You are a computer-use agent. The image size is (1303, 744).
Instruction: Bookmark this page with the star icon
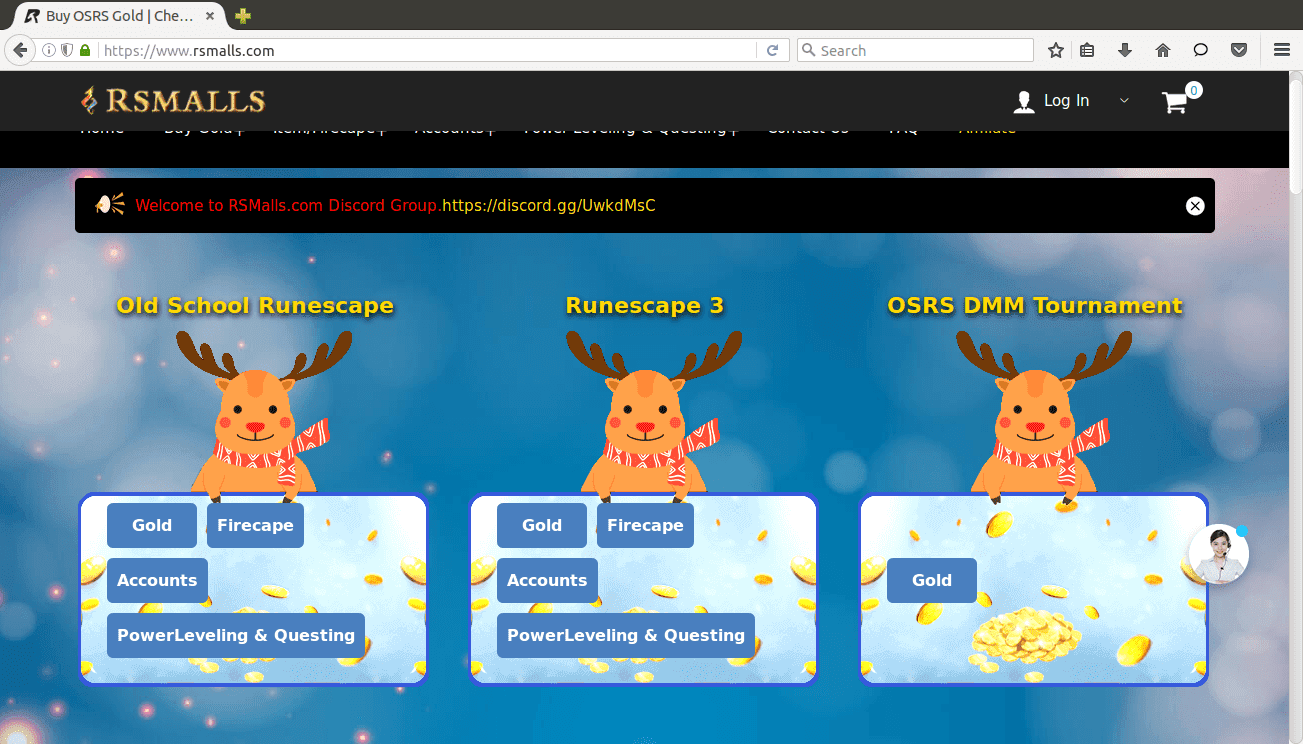pyautogui.click(x=1055, y=50)
